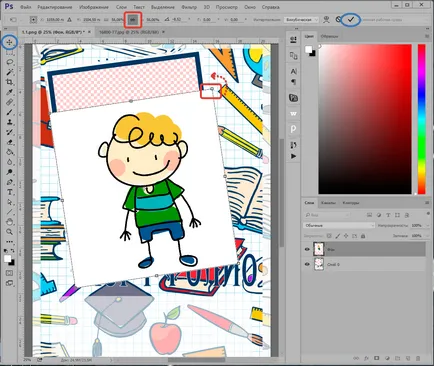Click the foreground color swatch in toolbar
This screenshot has width=434, height=366.
point(8,259)
